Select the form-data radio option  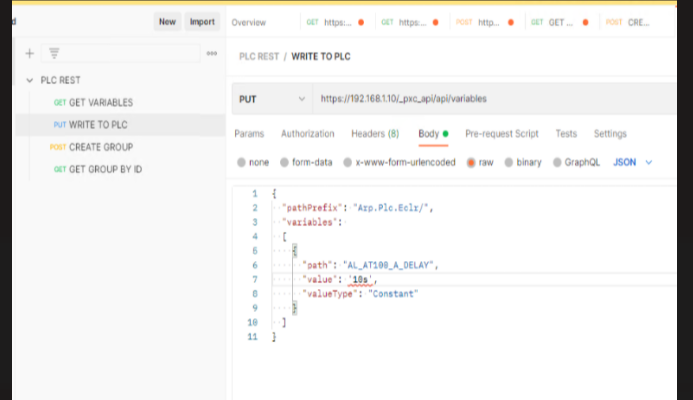tap(284, 163)
